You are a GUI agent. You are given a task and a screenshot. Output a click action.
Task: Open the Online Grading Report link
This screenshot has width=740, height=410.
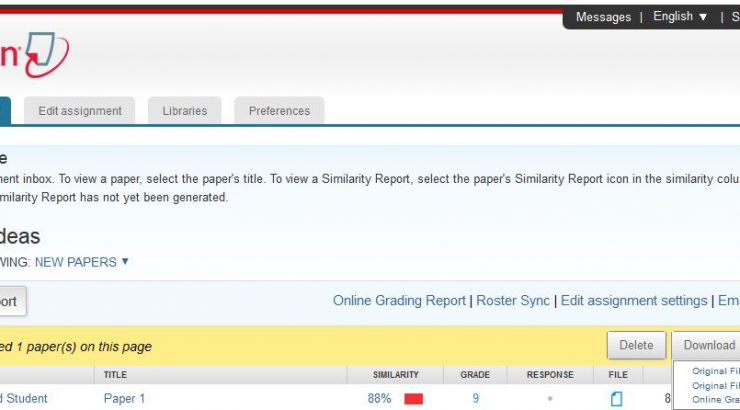399,300
